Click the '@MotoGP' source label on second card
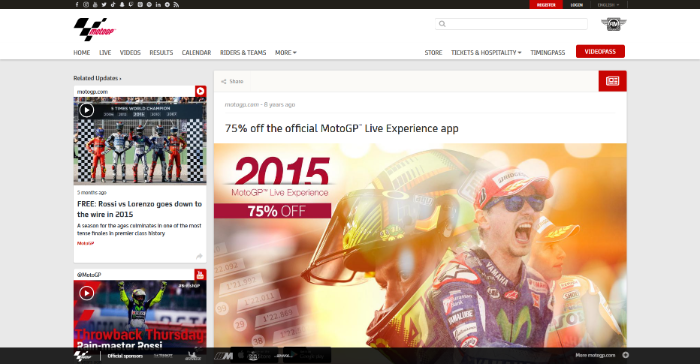The height and width of the screenshot is (364, 700). [x=89, y=275]
